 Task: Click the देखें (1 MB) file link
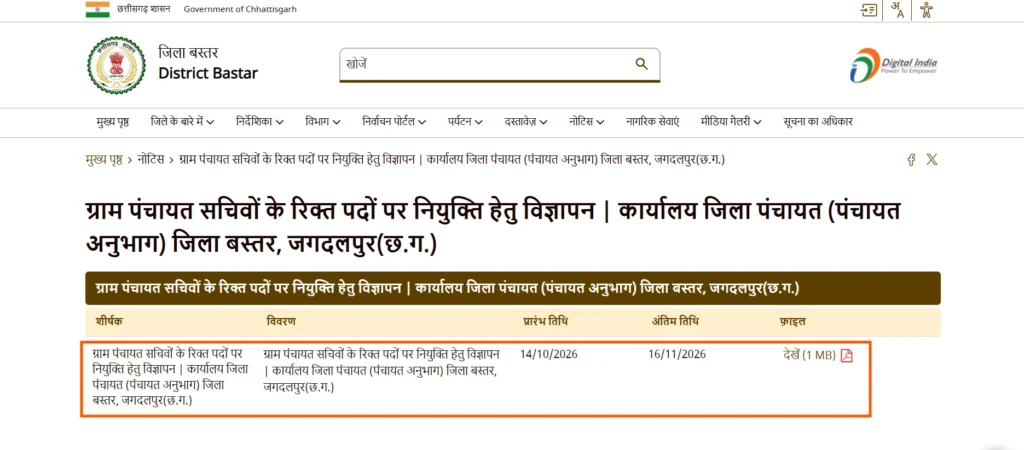pos(809,355)
